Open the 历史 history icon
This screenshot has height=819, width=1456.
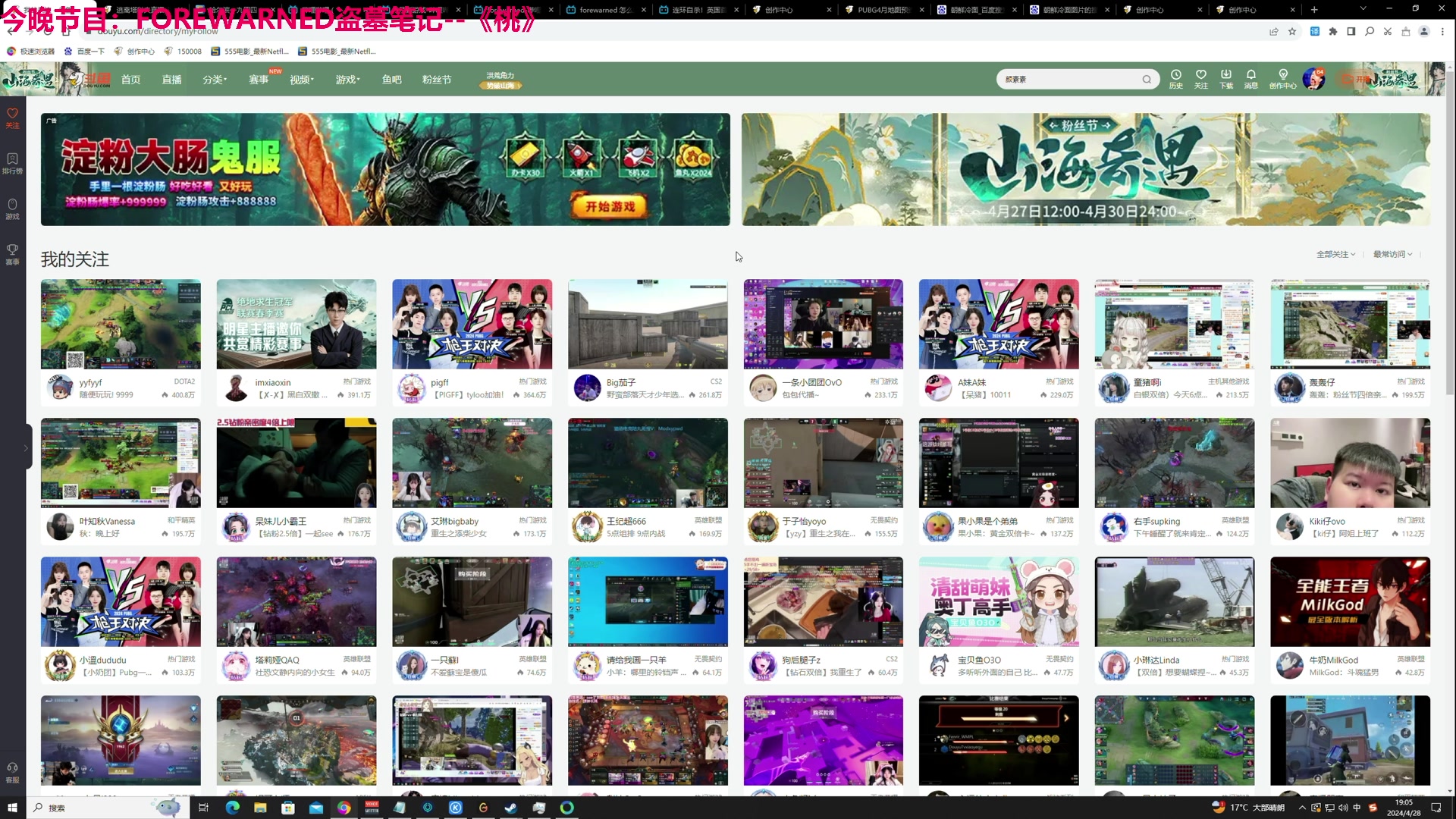1175,76
